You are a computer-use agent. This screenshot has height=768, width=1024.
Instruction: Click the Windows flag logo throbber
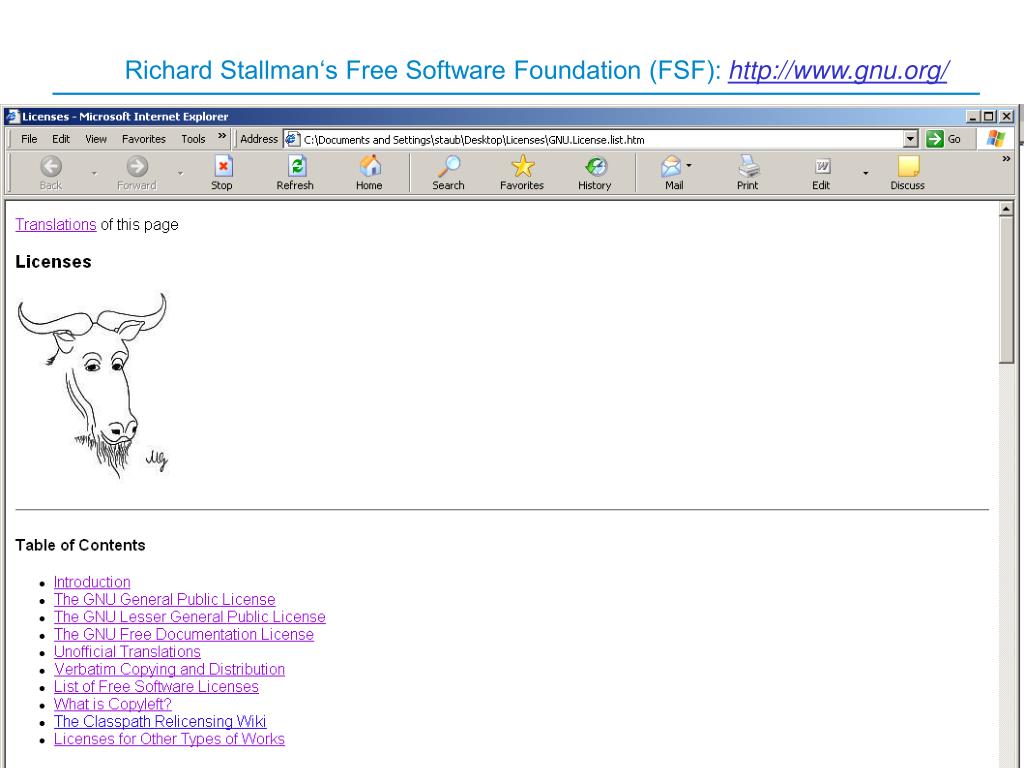point(996,138)
